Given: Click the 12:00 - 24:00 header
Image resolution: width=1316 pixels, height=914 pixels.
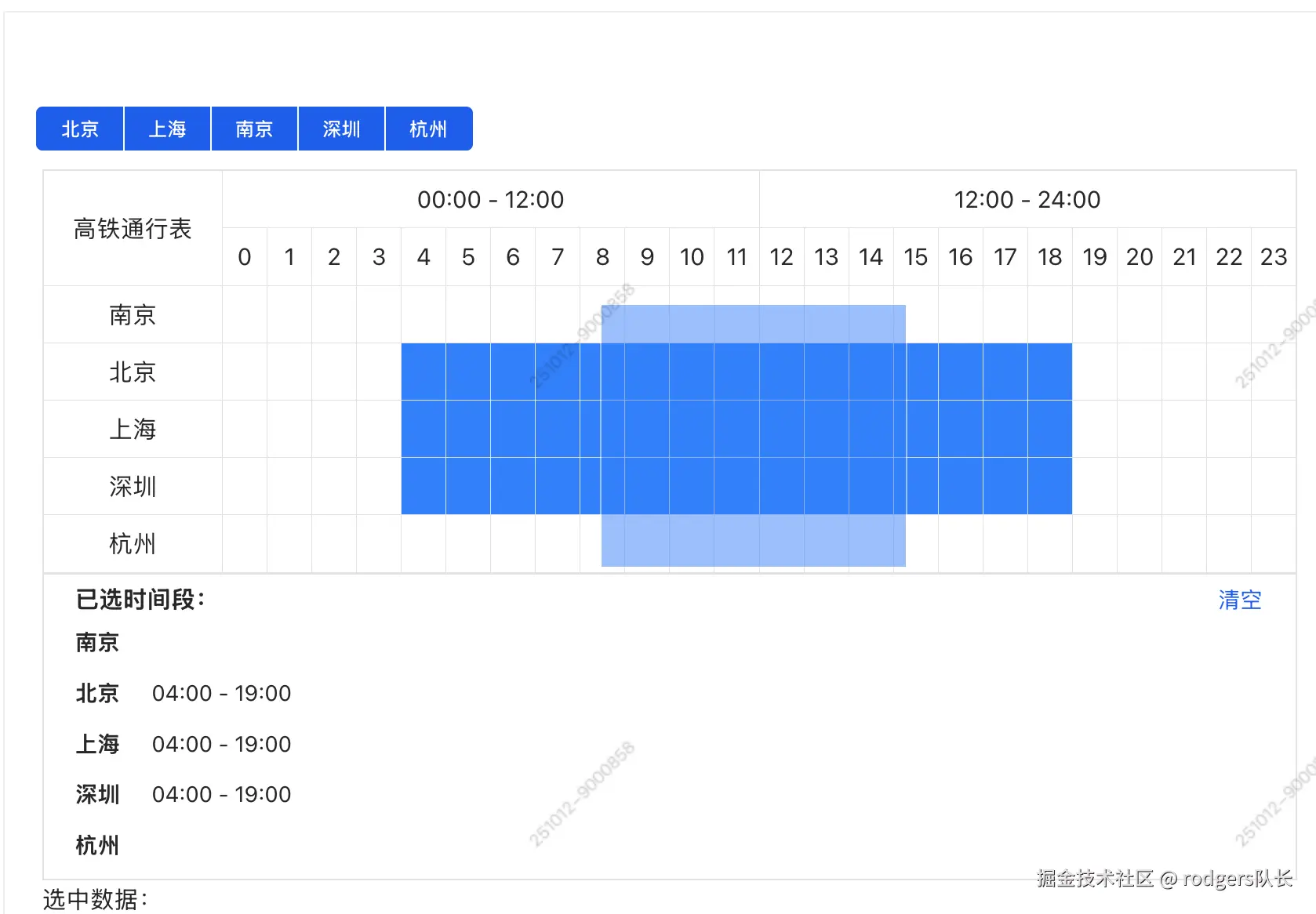Looking at the screenshot, I should [x=1027, y=200].
